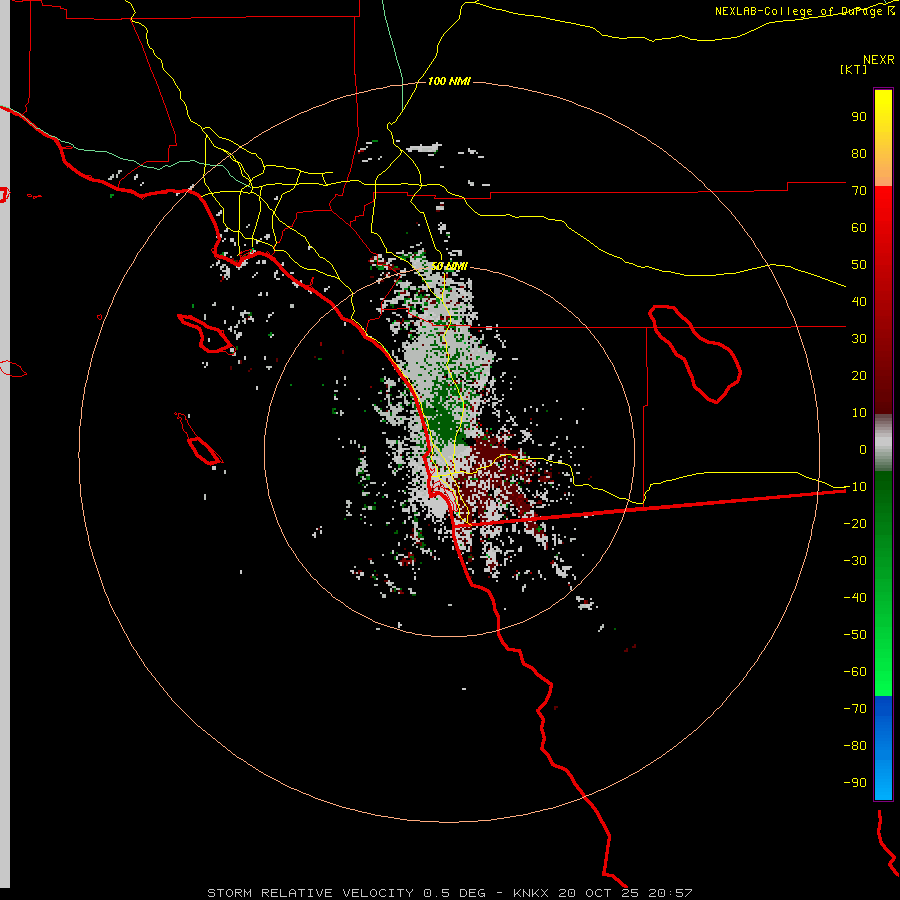Click the Salton Sea outline on the map
The height and width of the screenshot is (900, 900).
(x=695, y=354)
